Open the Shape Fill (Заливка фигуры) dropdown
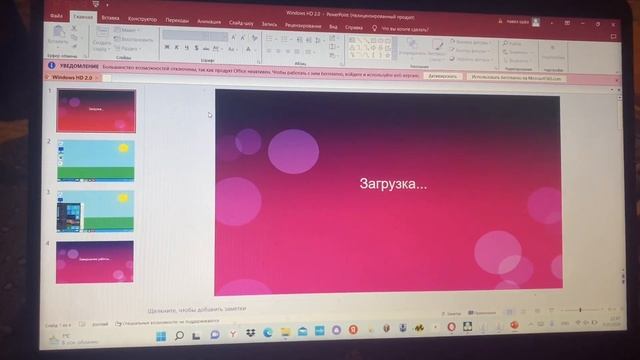 [x=471, y=42]
